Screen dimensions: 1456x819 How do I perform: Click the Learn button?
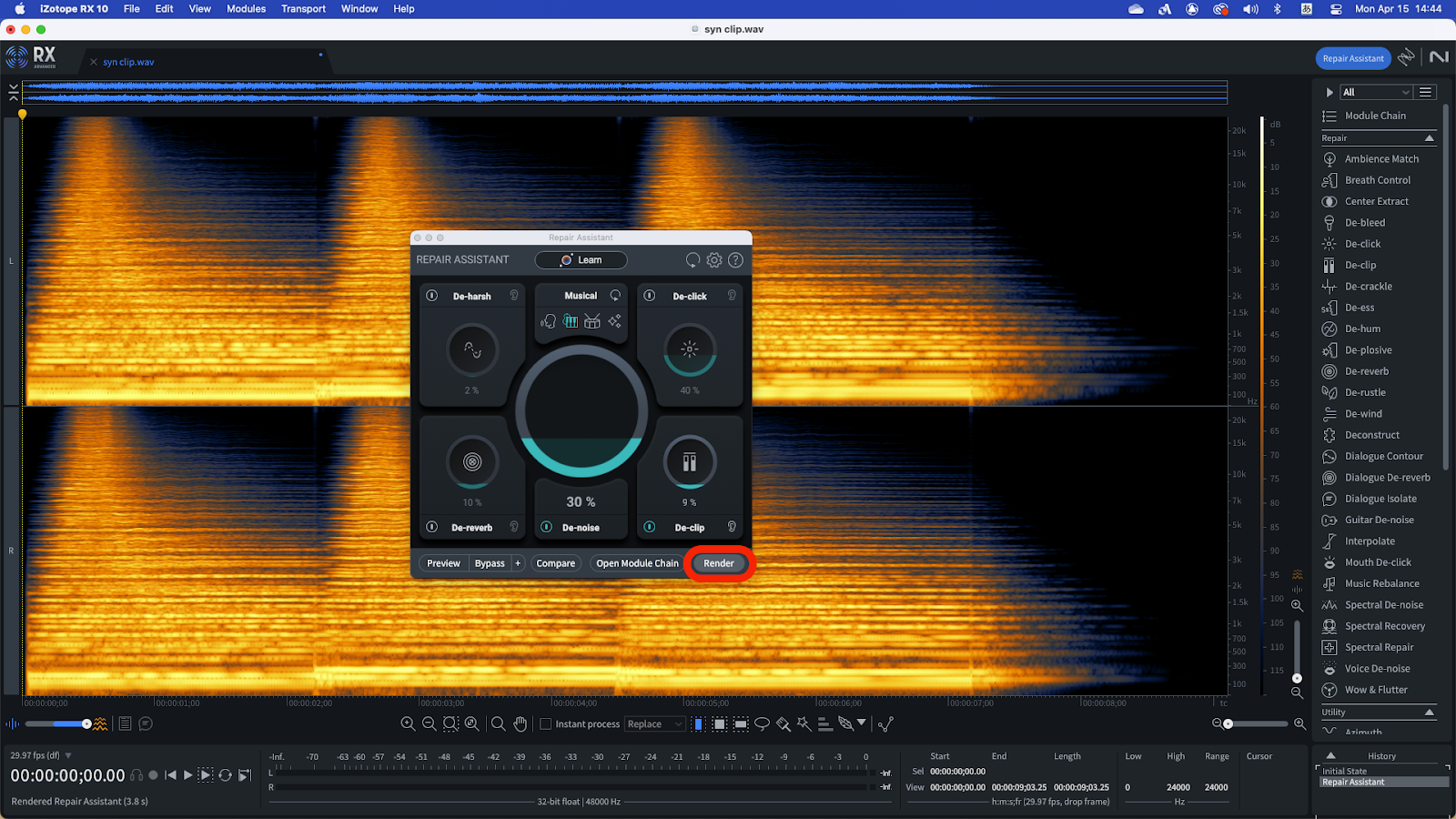click(x=581, y=260)
